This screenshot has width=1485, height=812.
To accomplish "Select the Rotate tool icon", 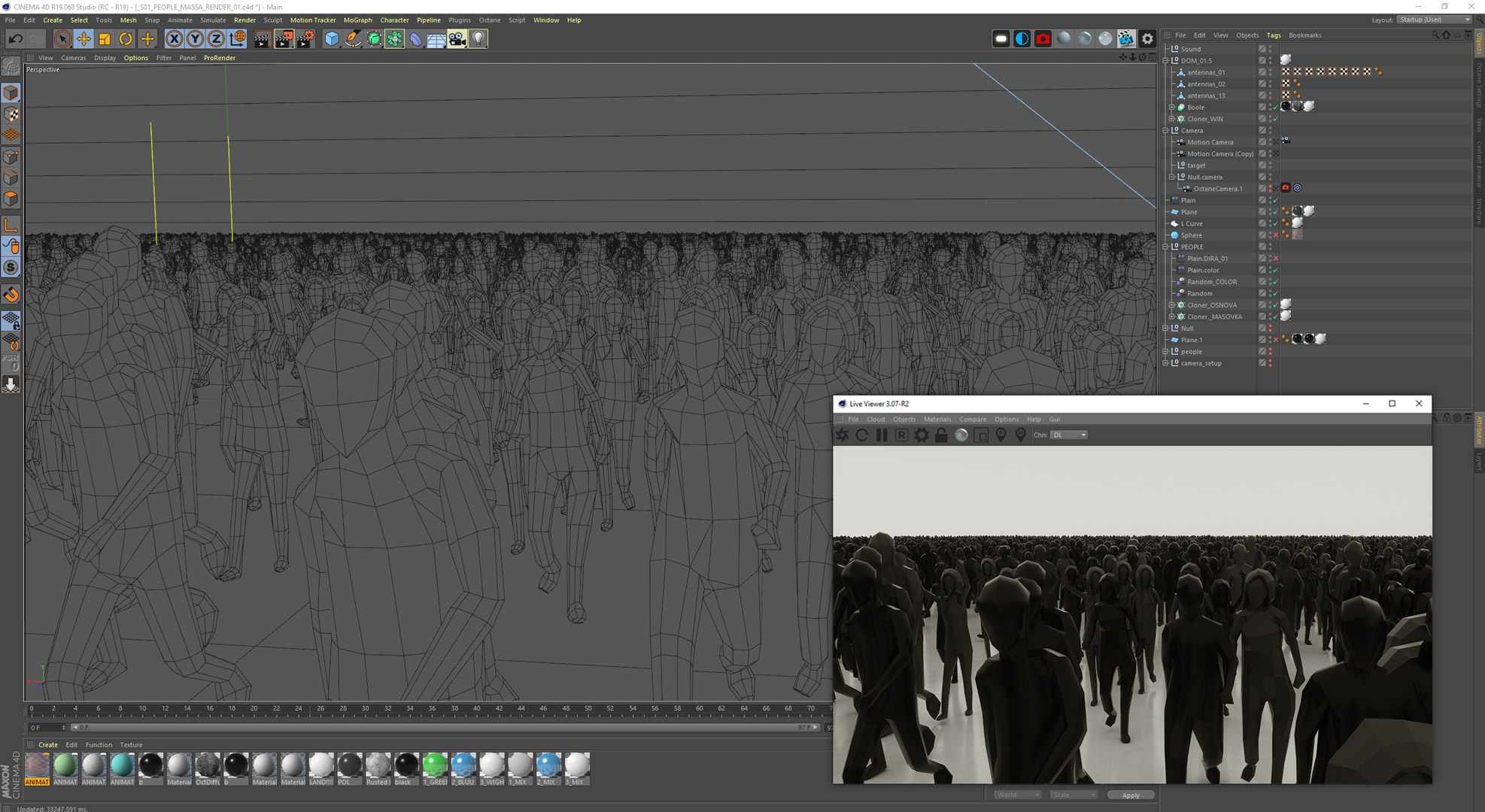I will [x=126, y=38].
